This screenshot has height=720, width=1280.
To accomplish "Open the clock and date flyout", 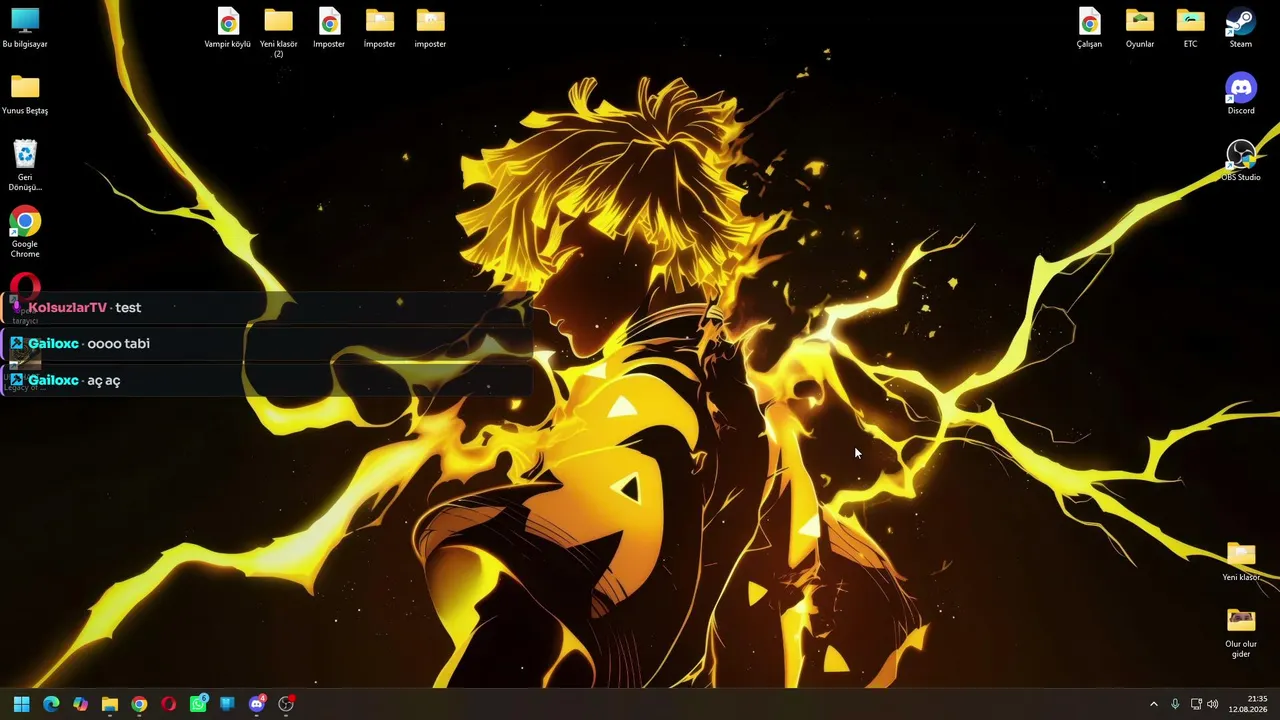I will click(1248, 704).
